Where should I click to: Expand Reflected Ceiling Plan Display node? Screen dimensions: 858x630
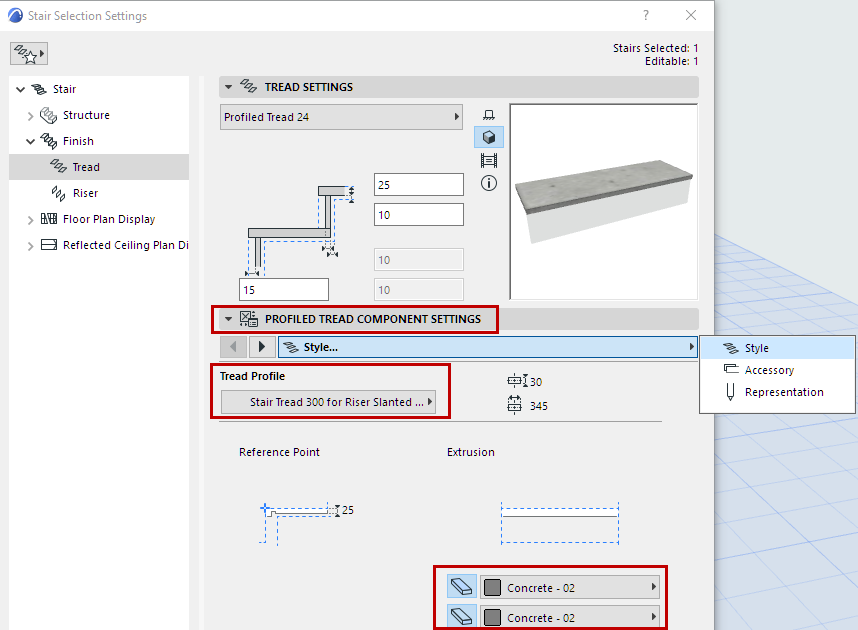[x=31, y=246]
